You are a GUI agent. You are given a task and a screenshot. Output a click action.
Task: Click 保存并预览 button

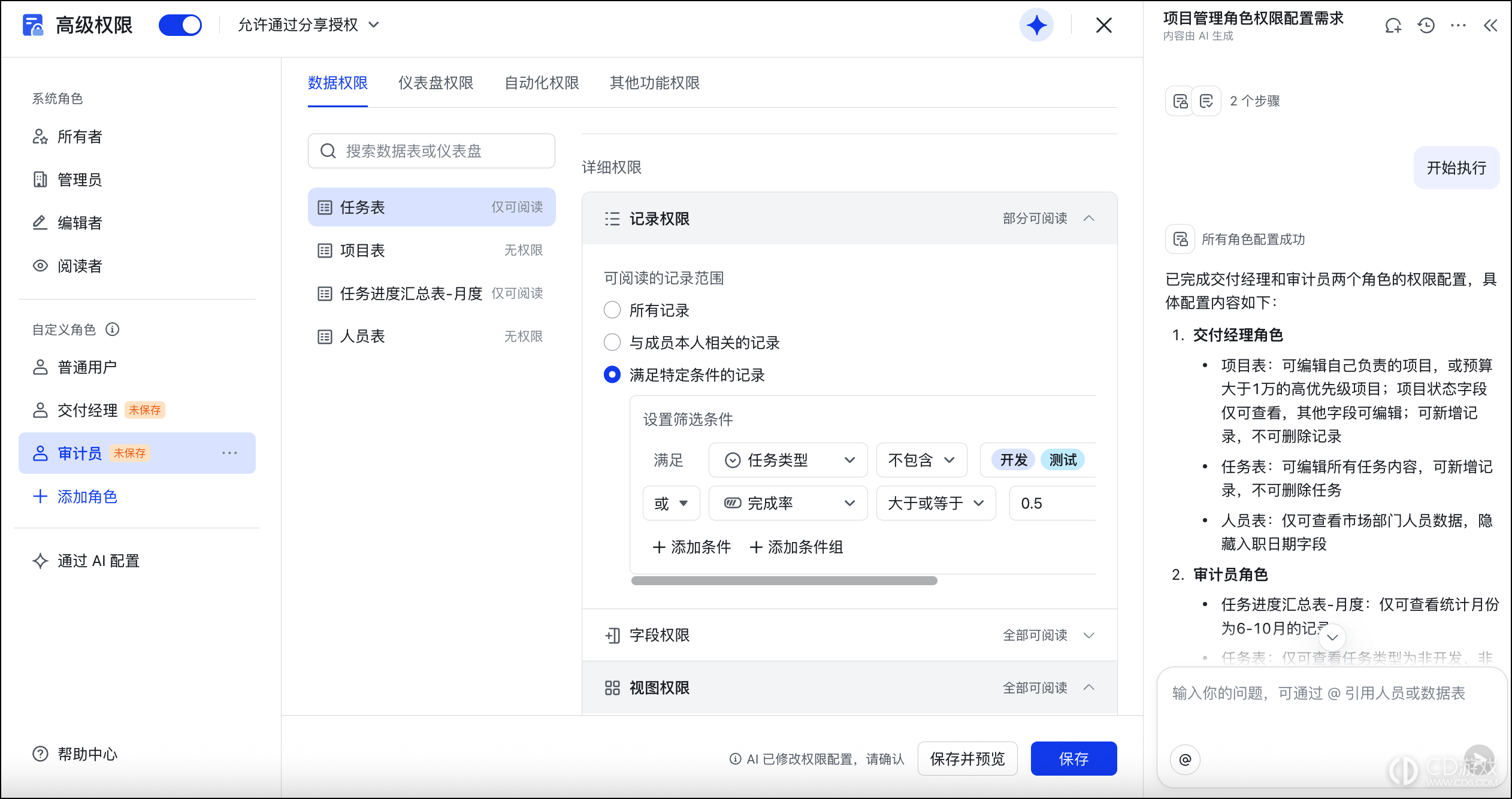[967, 759]
